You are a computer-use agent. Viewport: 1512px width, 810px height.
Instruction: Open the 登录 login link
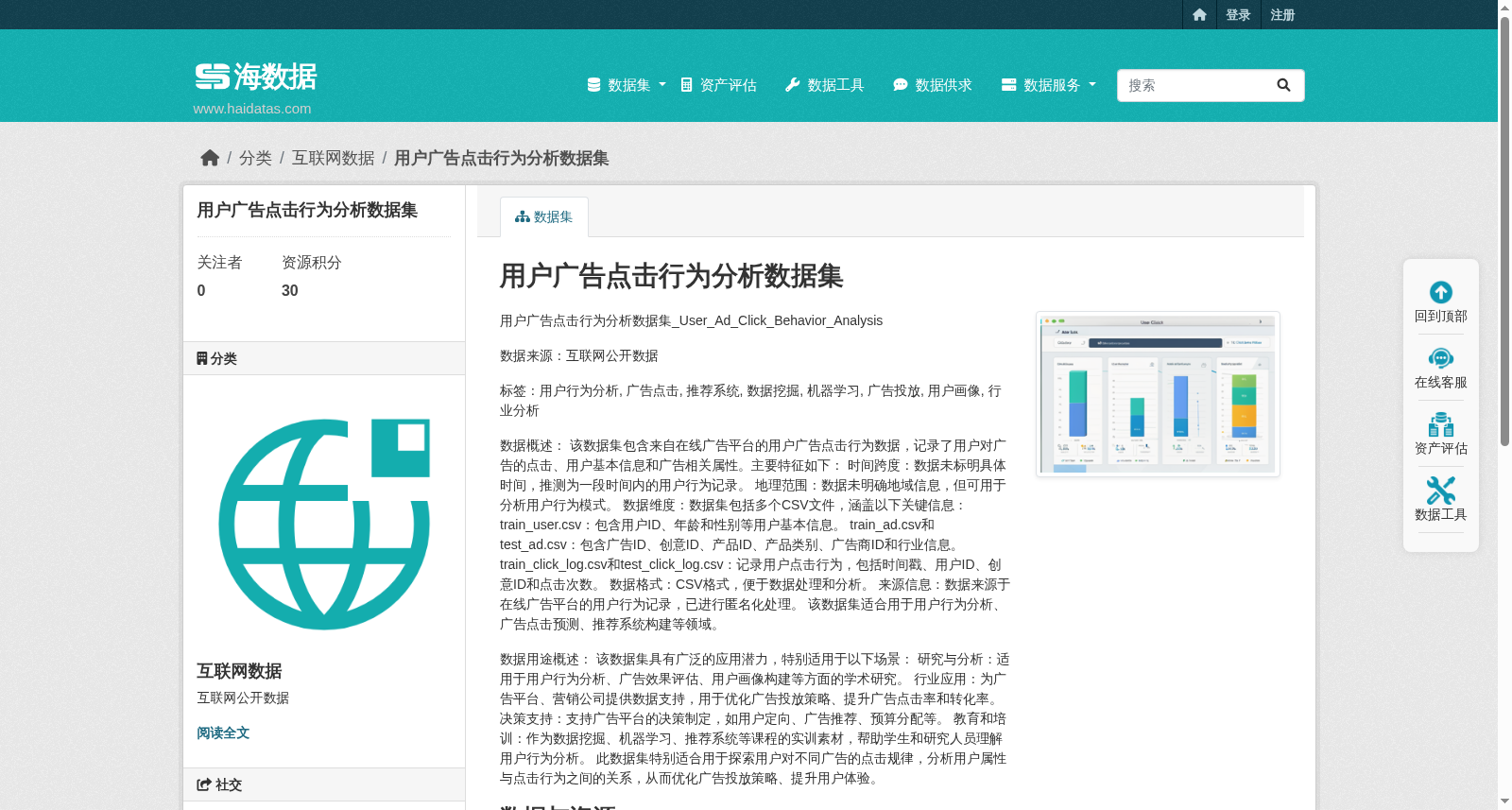click(1238, 14)
